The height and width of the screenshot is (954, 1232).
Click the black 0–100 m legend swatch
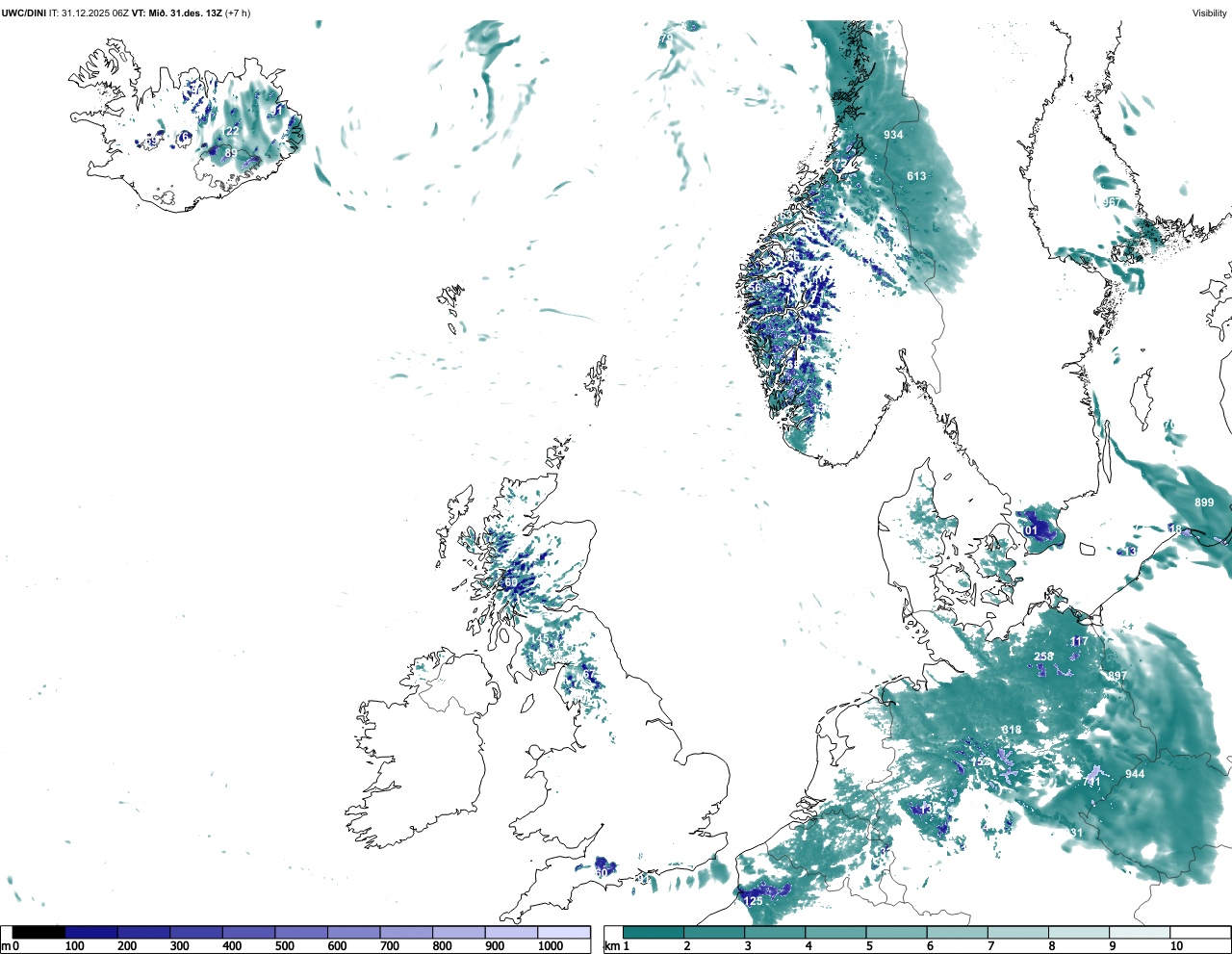[38, 932]
